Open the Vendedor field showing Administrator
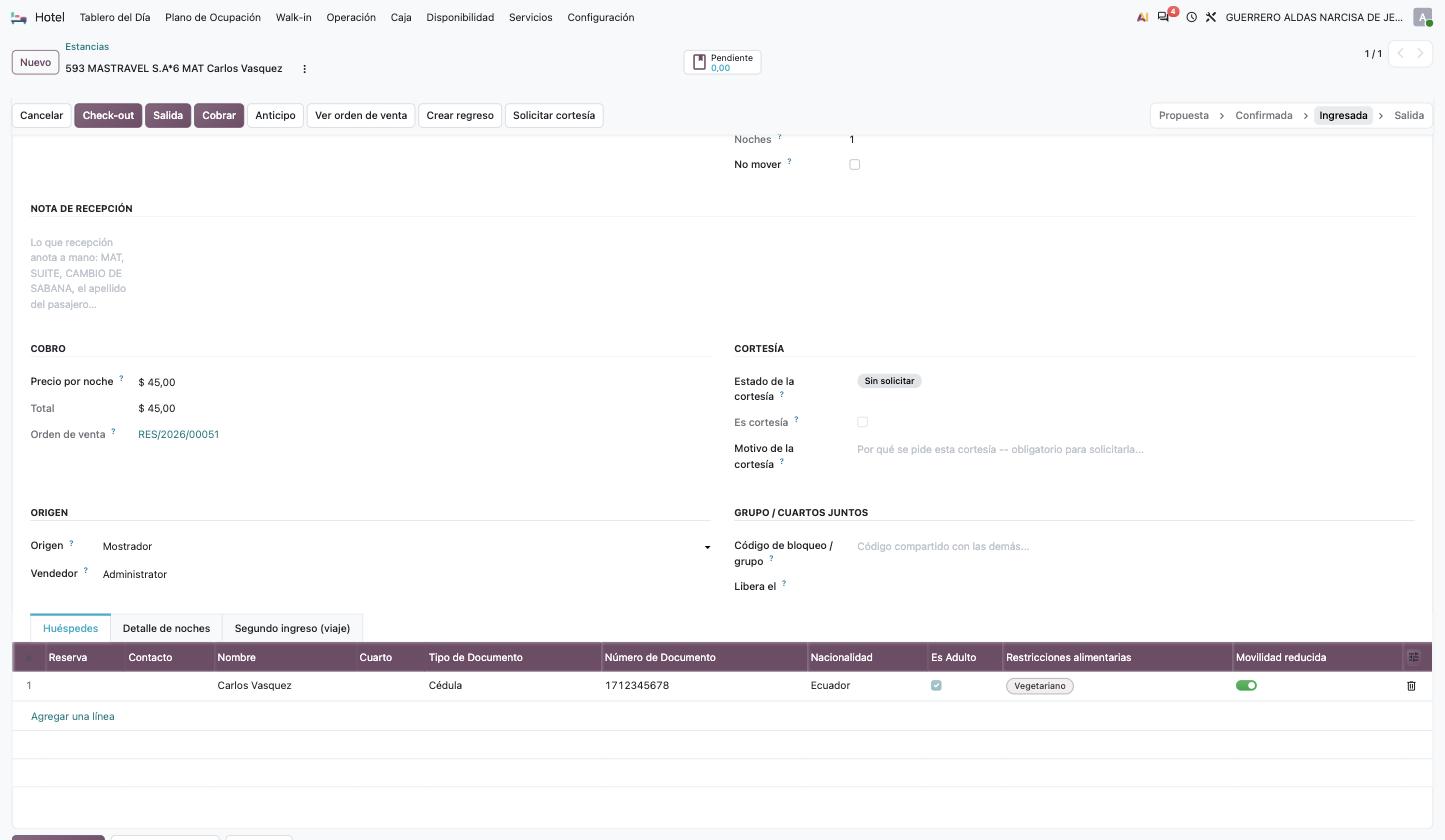 click(406, 575)
